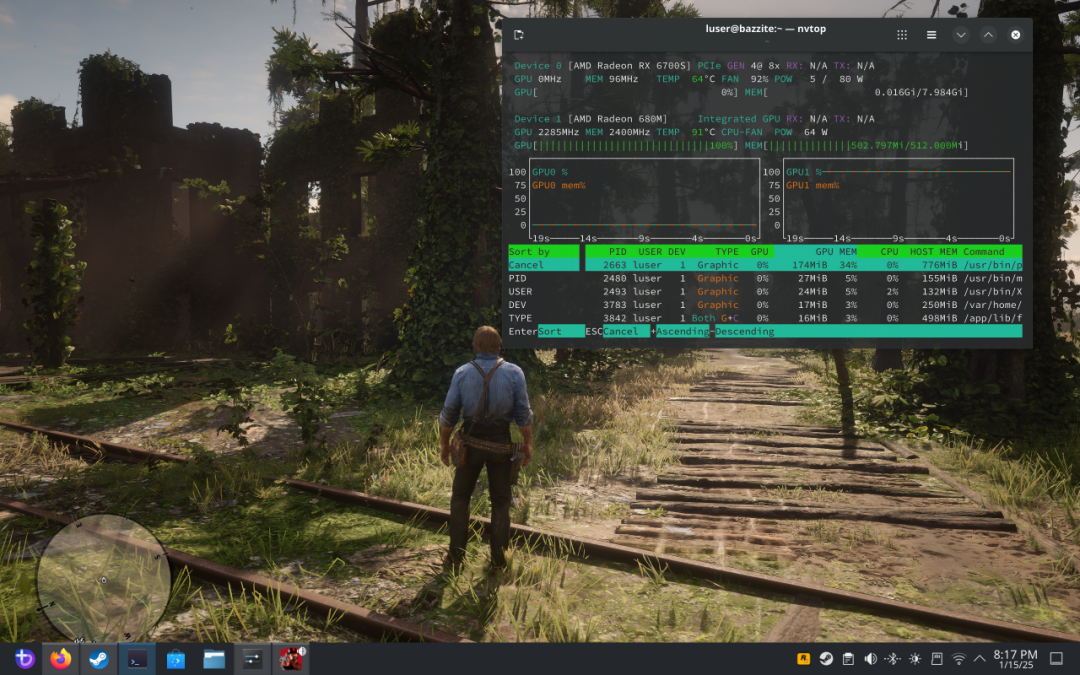The height and width of the screenshot is (675, 1080).
Task: Open the Bazzite application launcher
Action: point(24,659)
